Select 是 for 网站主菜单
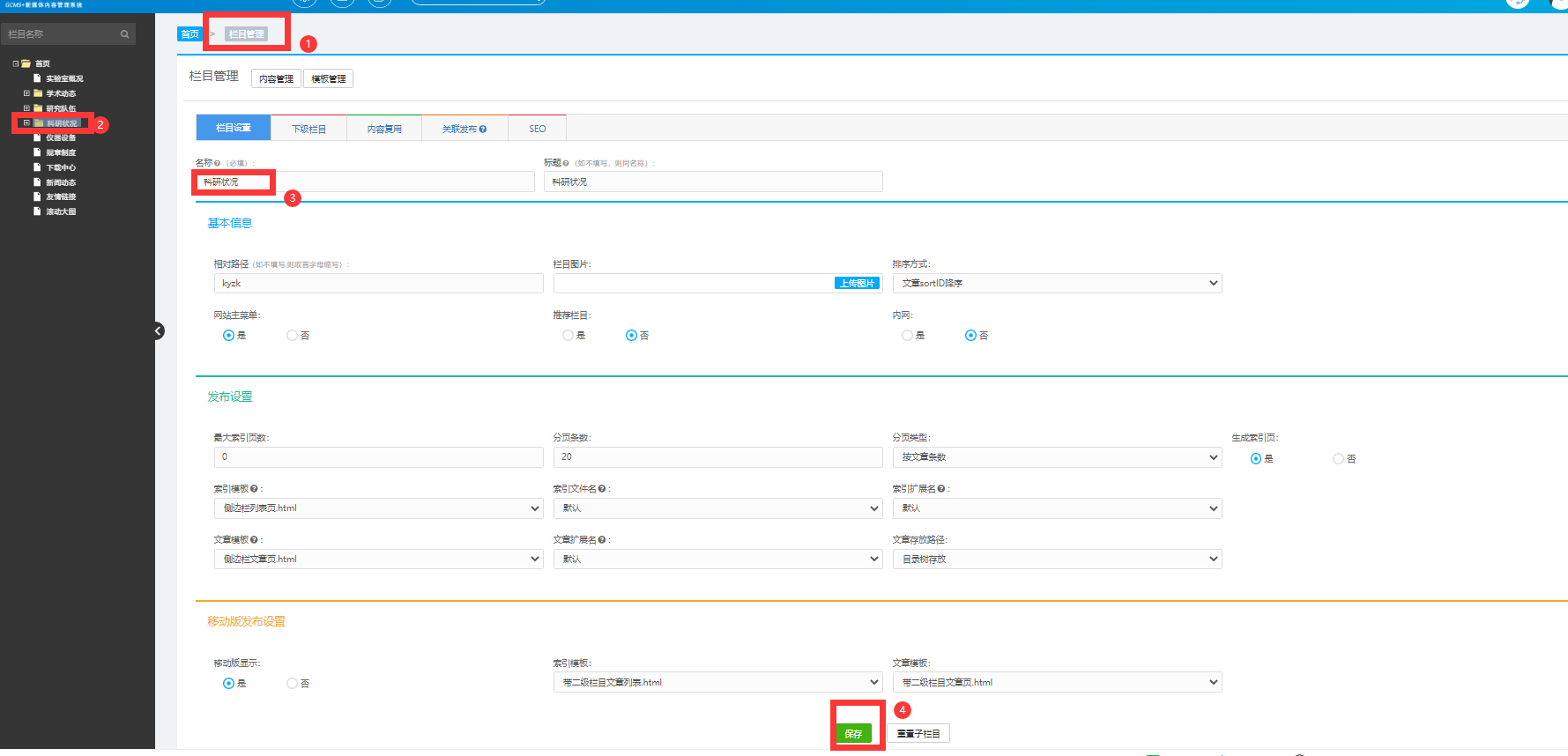 click(x=228, y=336)
